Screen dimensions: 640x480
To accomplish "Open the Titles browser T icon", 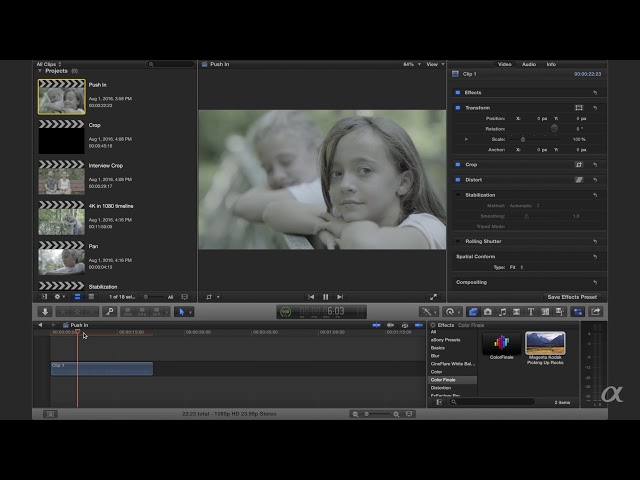I will pos(531,312).
